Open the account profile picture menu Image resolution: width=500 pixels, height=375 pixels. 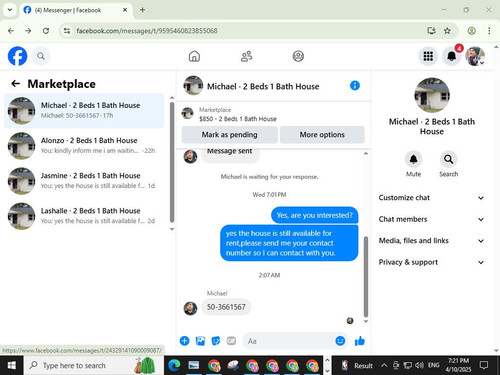point(475,56)
